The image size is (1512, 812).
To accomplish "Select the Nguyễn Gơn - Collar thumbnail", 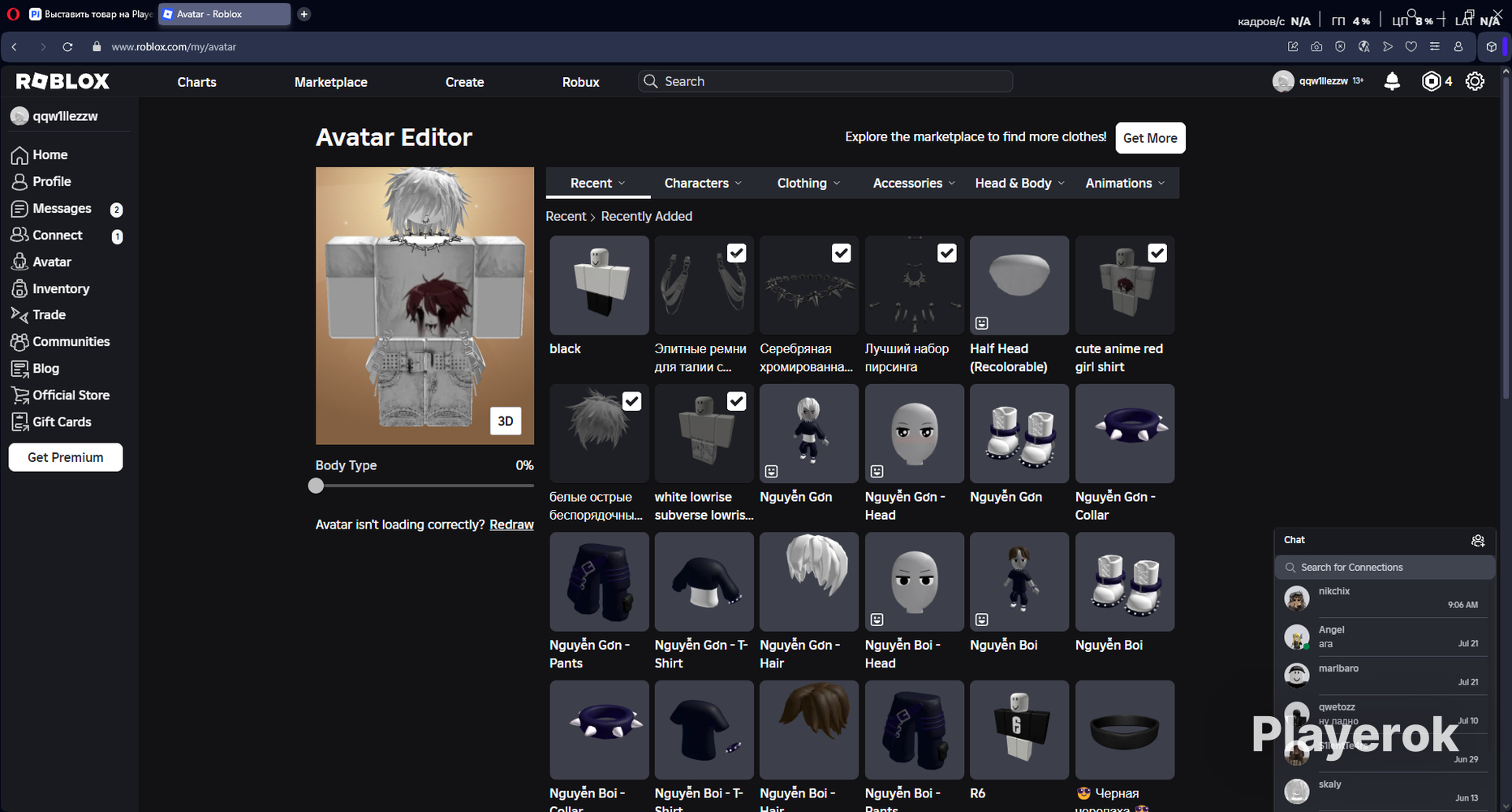I will (x=1125, y=434).
